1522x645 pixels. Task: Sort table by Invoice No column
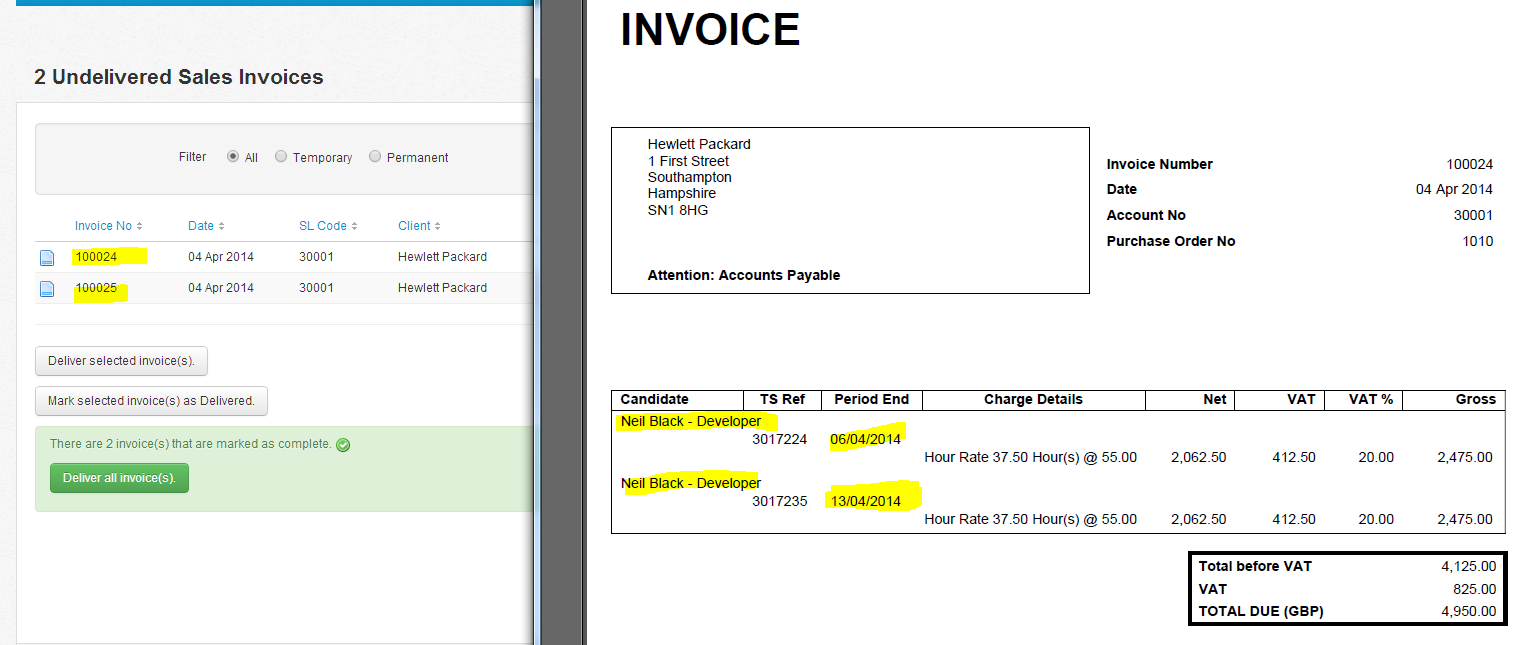[109, 226]
